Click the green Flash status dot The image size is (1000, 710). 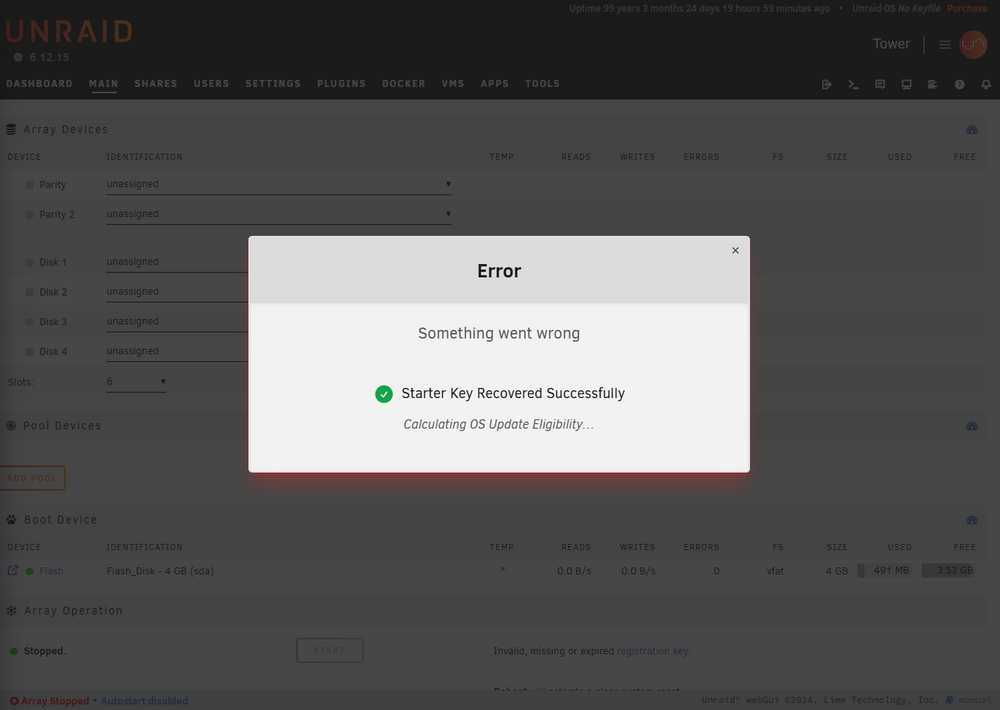tap(29, 571)
